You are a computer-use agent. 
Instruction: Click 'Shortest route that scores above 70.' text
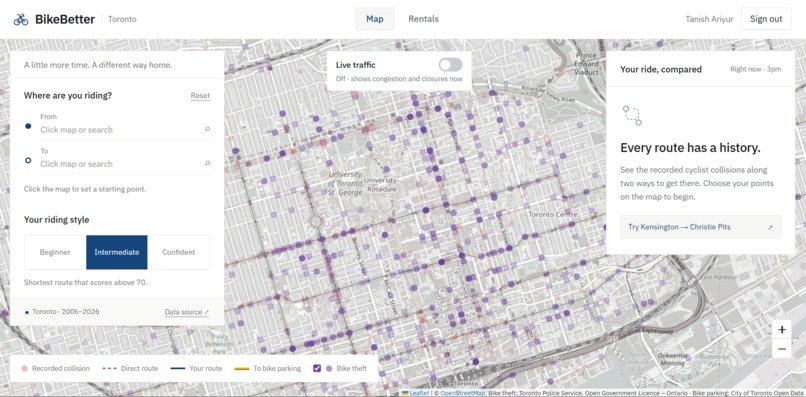click(x=85, y=282)
